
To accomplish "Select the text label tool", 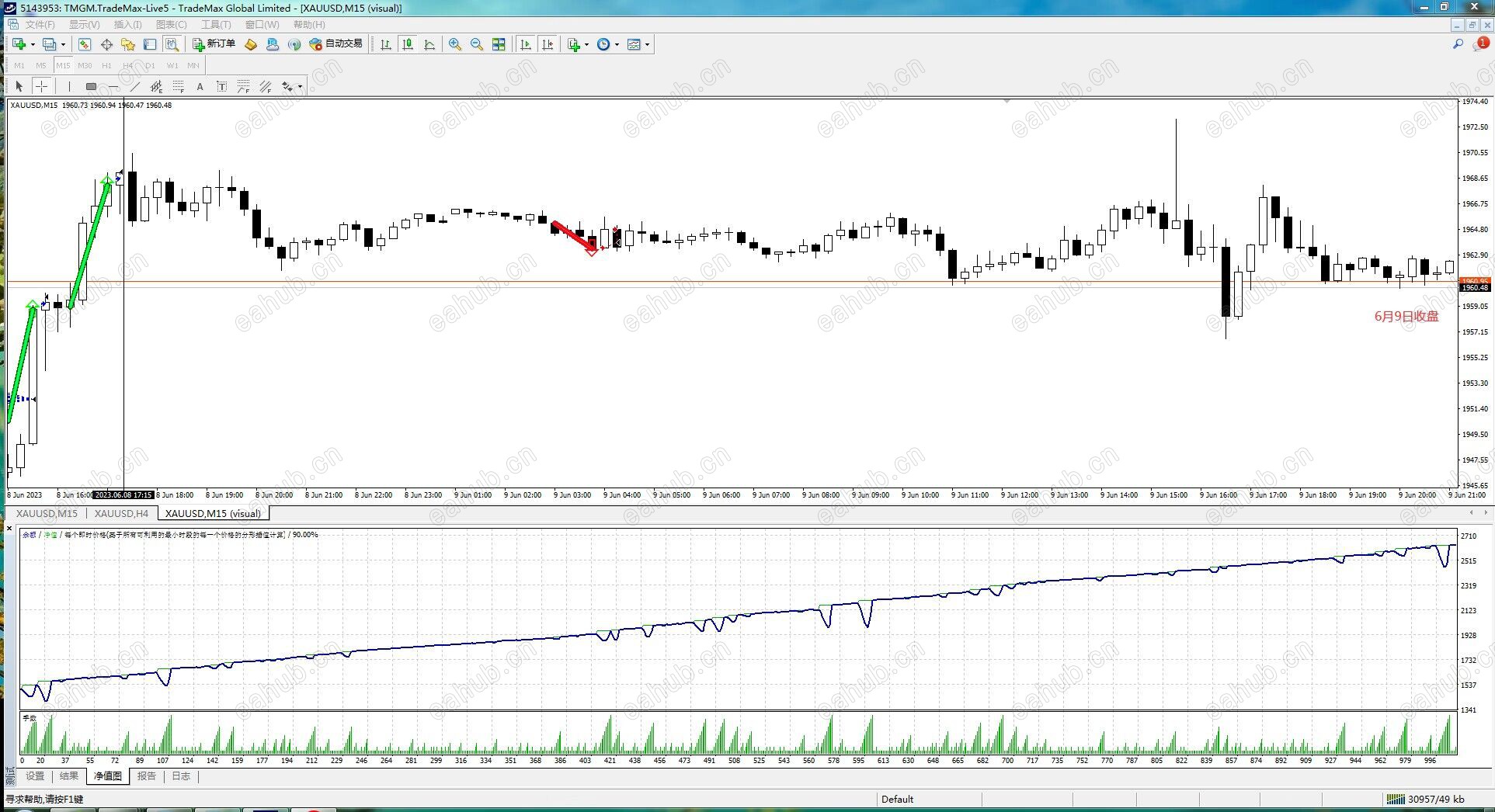I will (x=221, y=86).
